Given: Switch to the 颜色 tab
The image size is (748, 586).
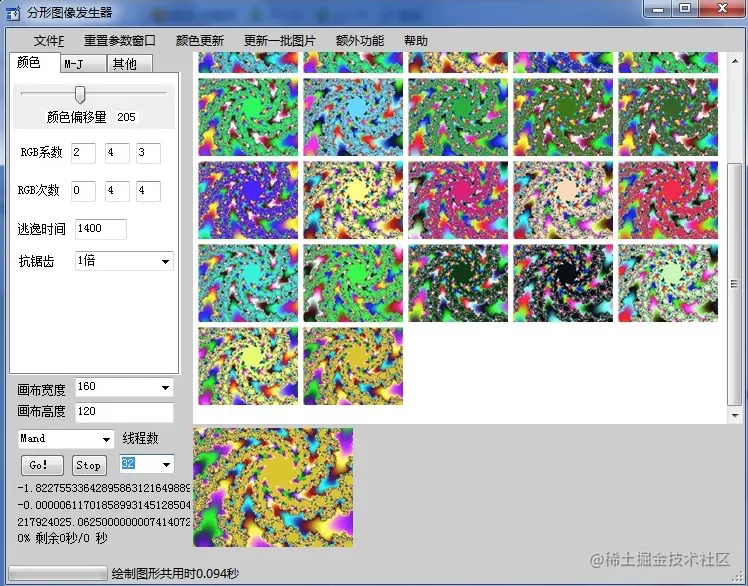Looking at the screenshot, I should coord(34,63).
